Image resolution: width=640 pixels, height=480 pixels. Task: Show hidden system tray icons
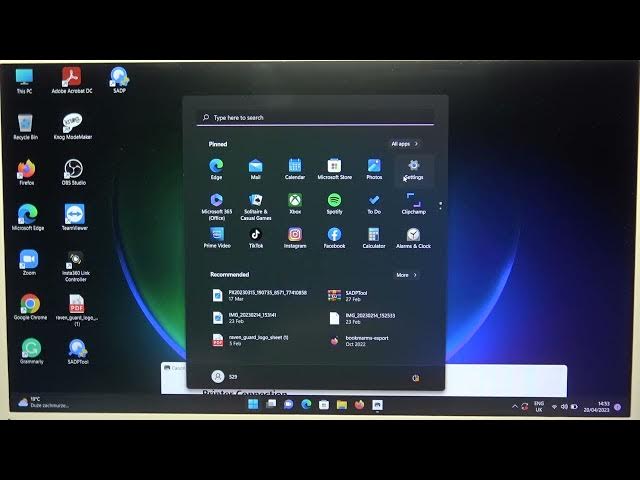click(x=515, y=407)
